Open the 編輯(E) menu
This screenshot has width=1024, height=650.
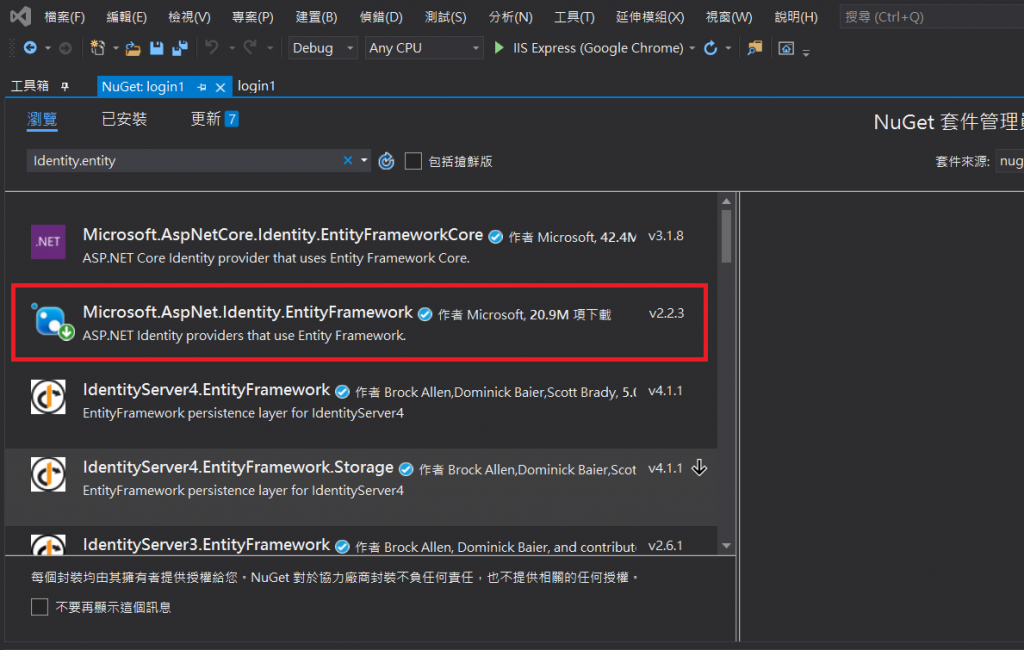127,17
